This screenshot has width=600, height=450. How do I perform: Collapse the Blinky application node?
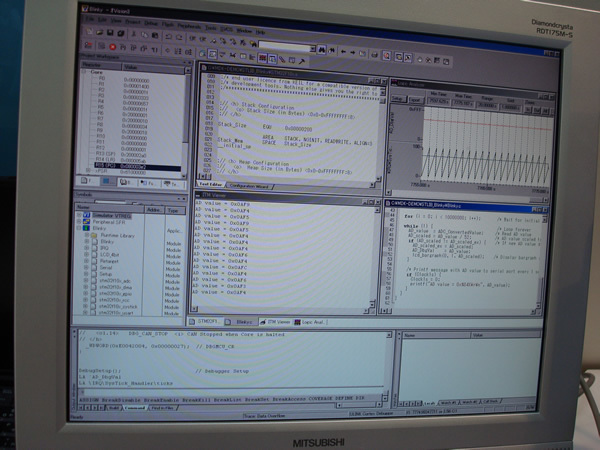coord(79,228)
